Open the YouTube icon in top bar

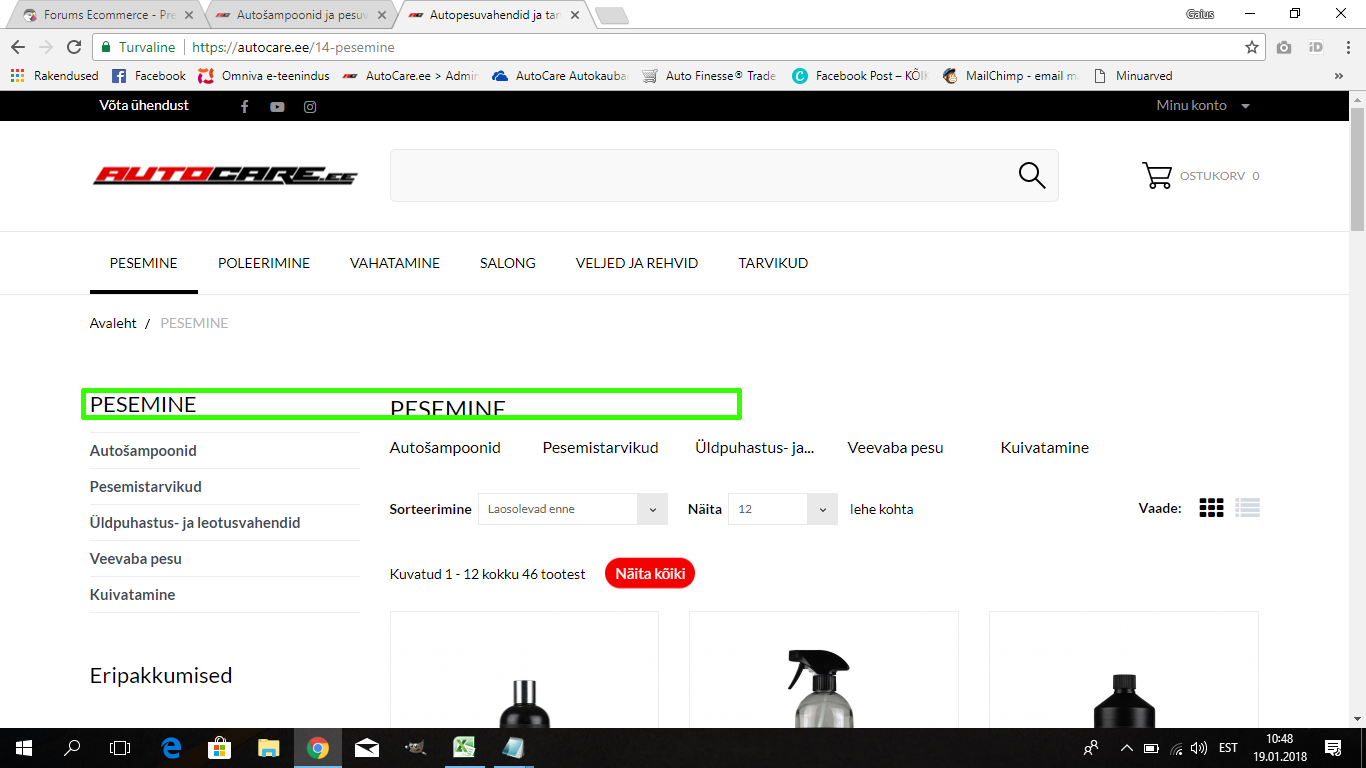[277, 106]
